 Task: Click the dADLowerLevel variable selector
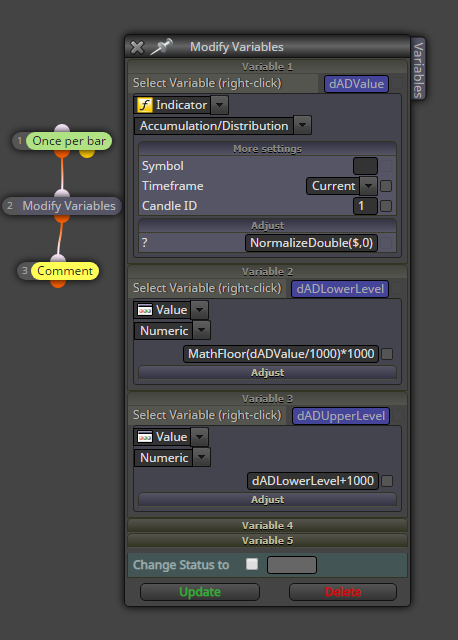pyautogui.click(x=340, y=289)
